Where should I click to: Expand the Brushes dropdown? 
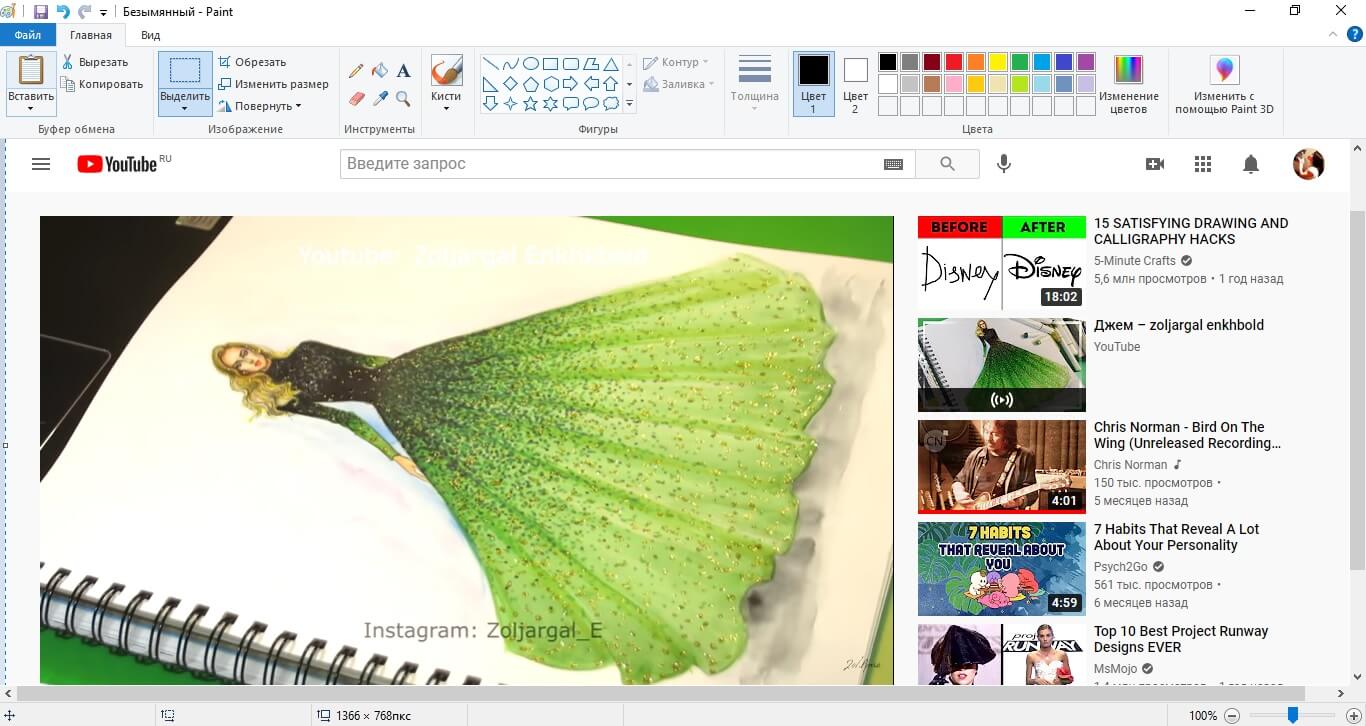point(446,107)
